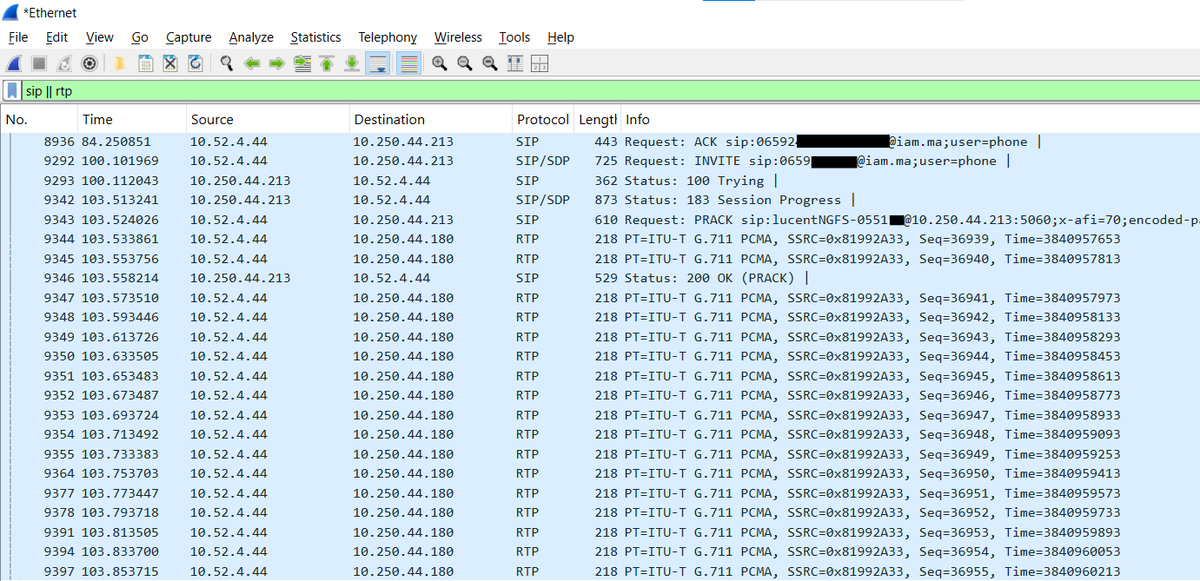The width and height of the screenshot is (1200, 581).
Task: Toggle auto-scroll during live capture
Action: [378, 63]
